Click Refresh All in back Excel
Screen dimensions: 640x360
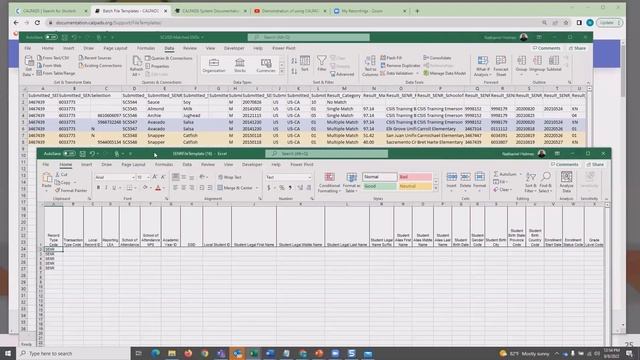pyautogui.click(x=136, y=65)
